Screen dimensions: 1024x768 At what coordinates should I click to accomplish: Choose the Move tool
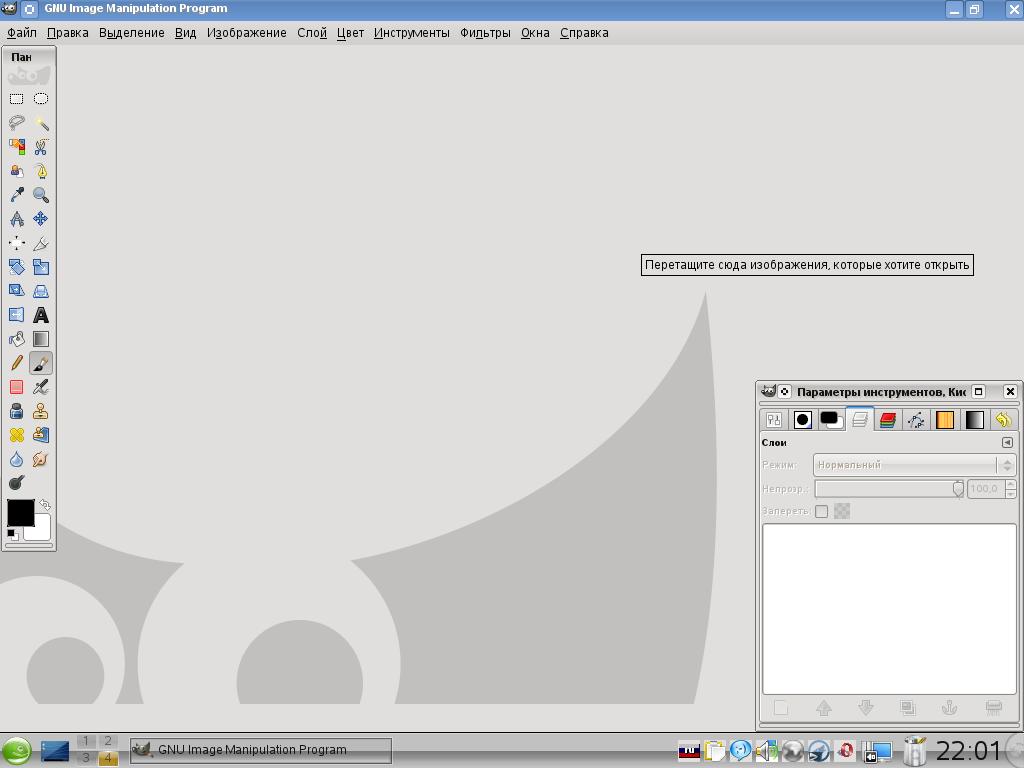41,219
